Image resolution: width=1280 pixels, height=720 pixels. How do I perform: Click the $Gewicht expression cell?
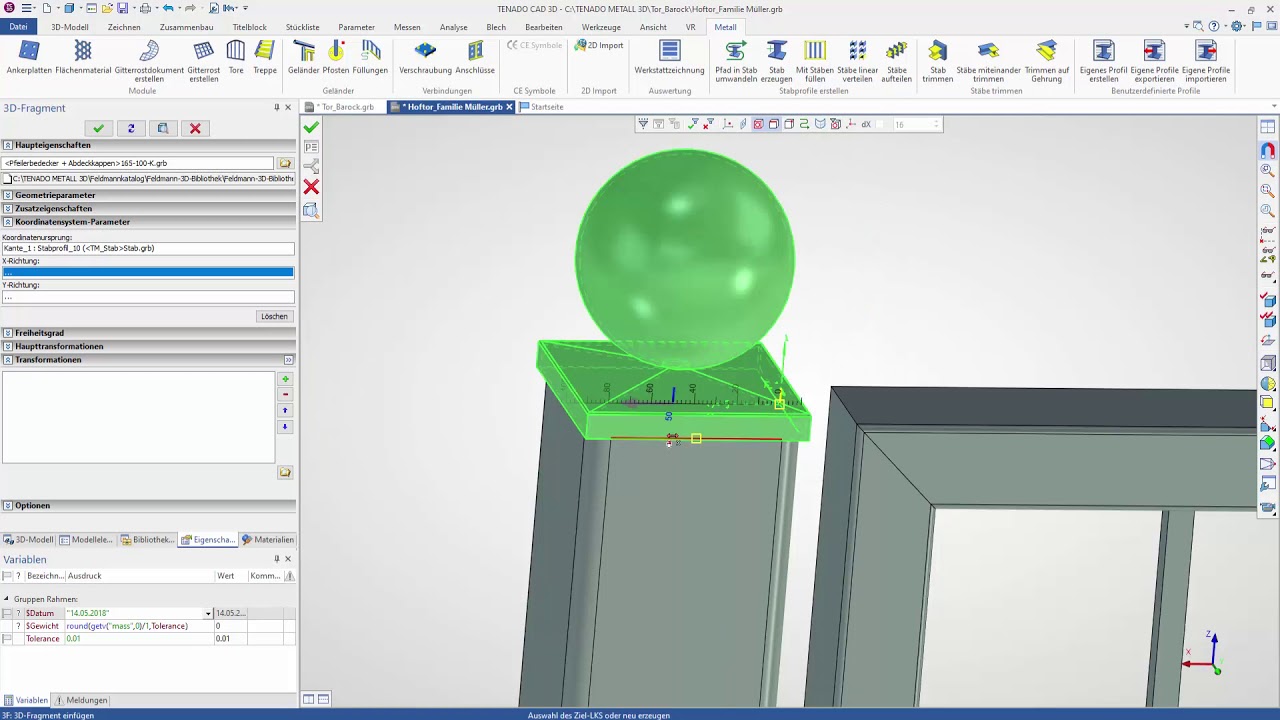[x=139, y=626]
